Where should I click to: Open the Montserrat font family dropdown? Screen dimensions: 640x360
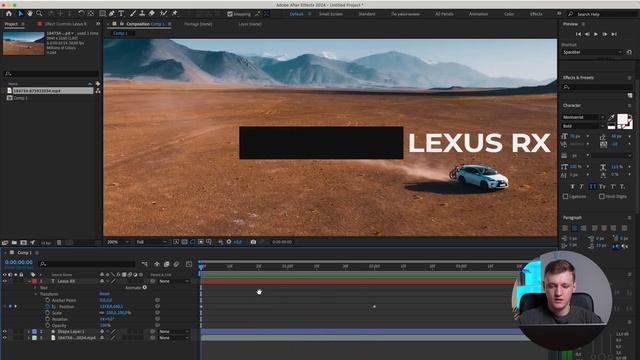point(583,117)
